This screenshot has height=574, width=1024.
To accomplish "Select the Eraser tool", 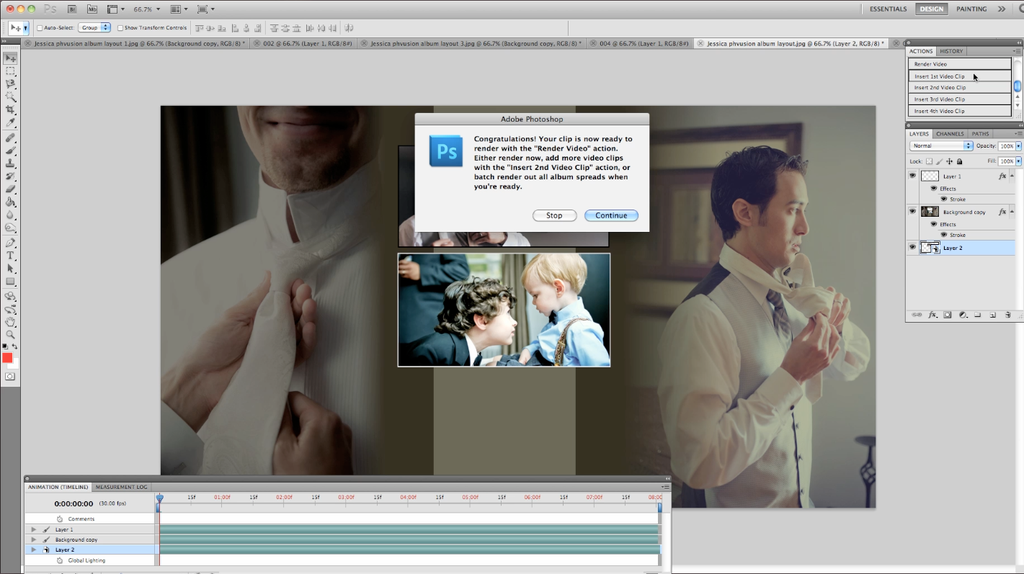I will (x=10, y=189).
